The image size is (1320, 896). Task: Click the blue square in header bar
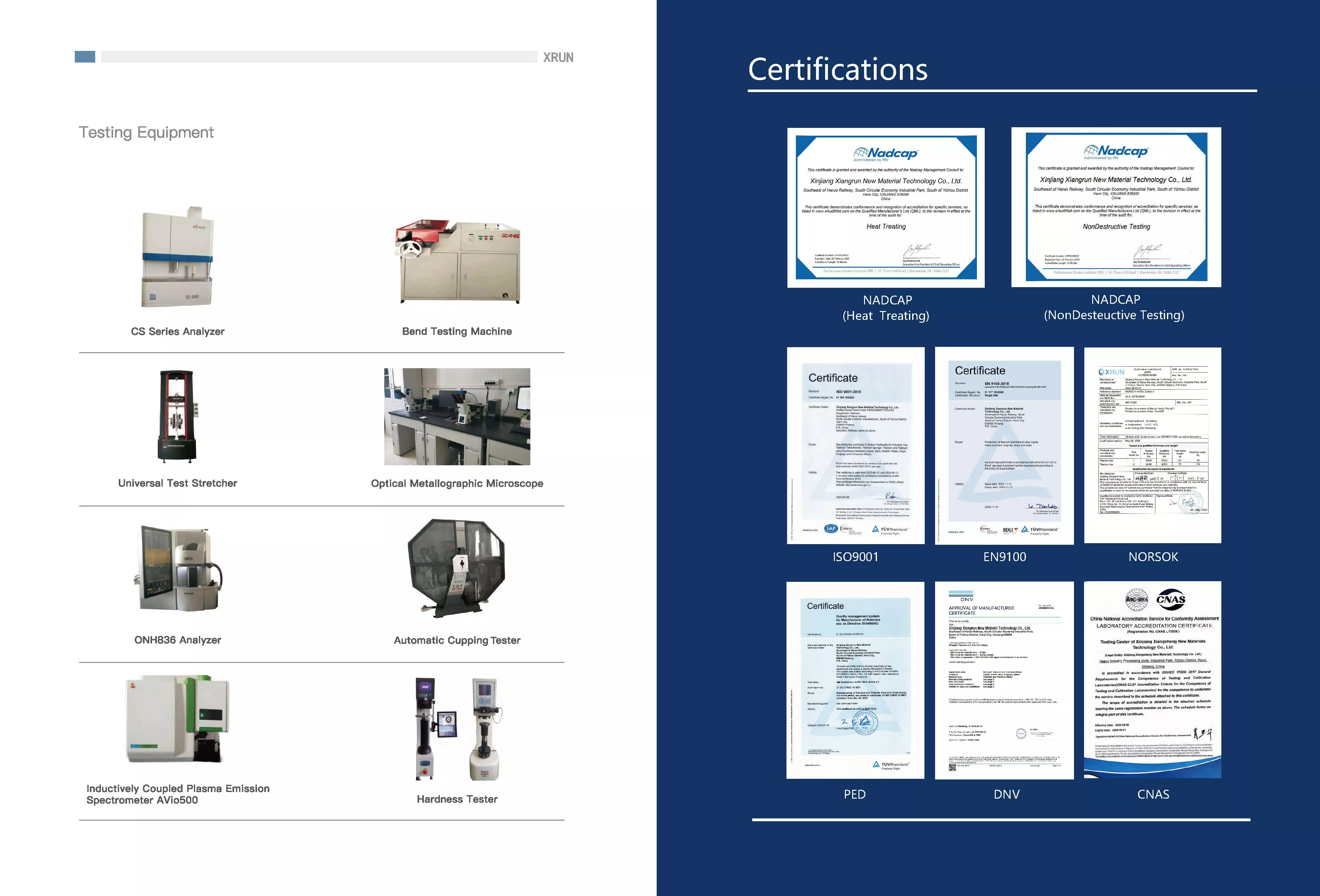pos(85,57)
